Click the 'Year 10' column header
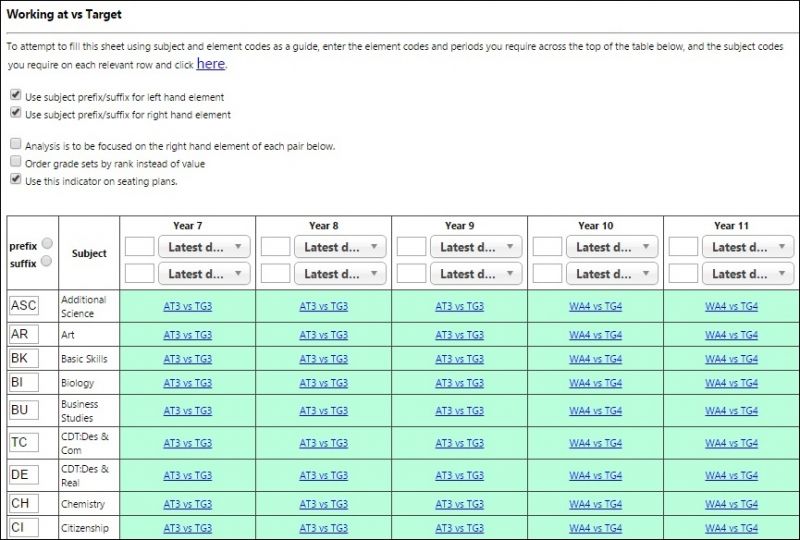800x540 pixels. pyautogui.click(x=595, y=226)
